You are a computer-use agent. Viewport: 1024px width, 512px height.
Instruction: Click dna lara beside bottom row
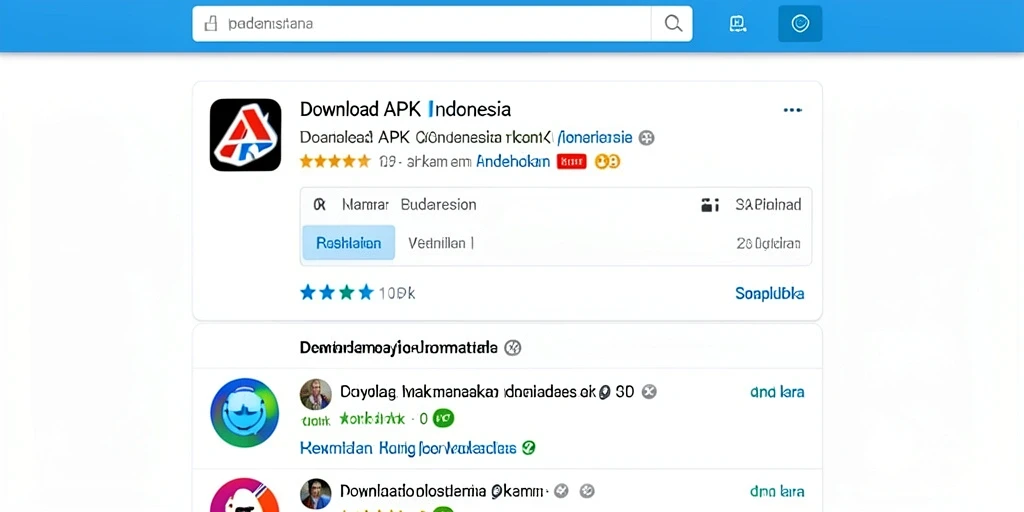(x=777, y=491)
